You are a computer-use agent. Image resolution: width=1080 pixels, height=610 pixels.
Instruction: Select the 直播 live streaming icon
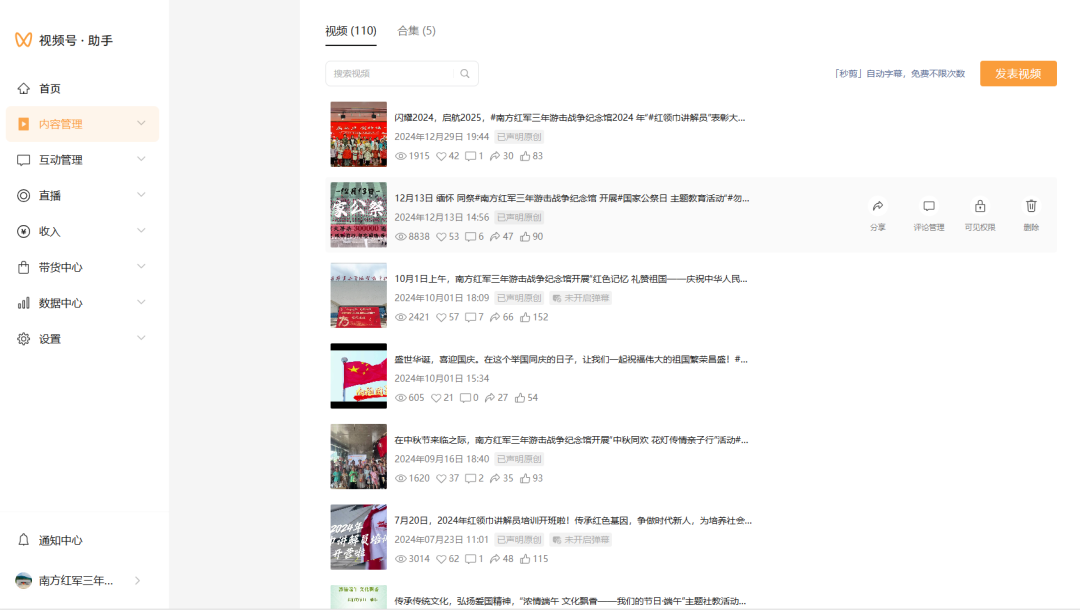24,195
